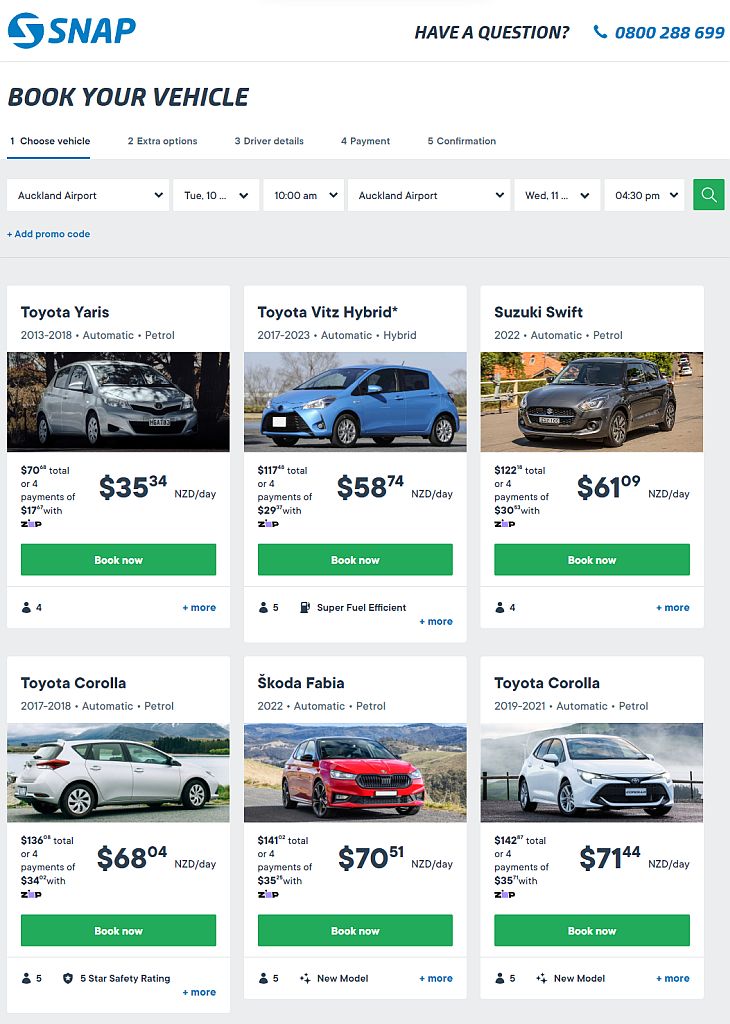Open the Auckland Airport pickup location dropdown
The image size is (730, 1024).
coord(88,194)
